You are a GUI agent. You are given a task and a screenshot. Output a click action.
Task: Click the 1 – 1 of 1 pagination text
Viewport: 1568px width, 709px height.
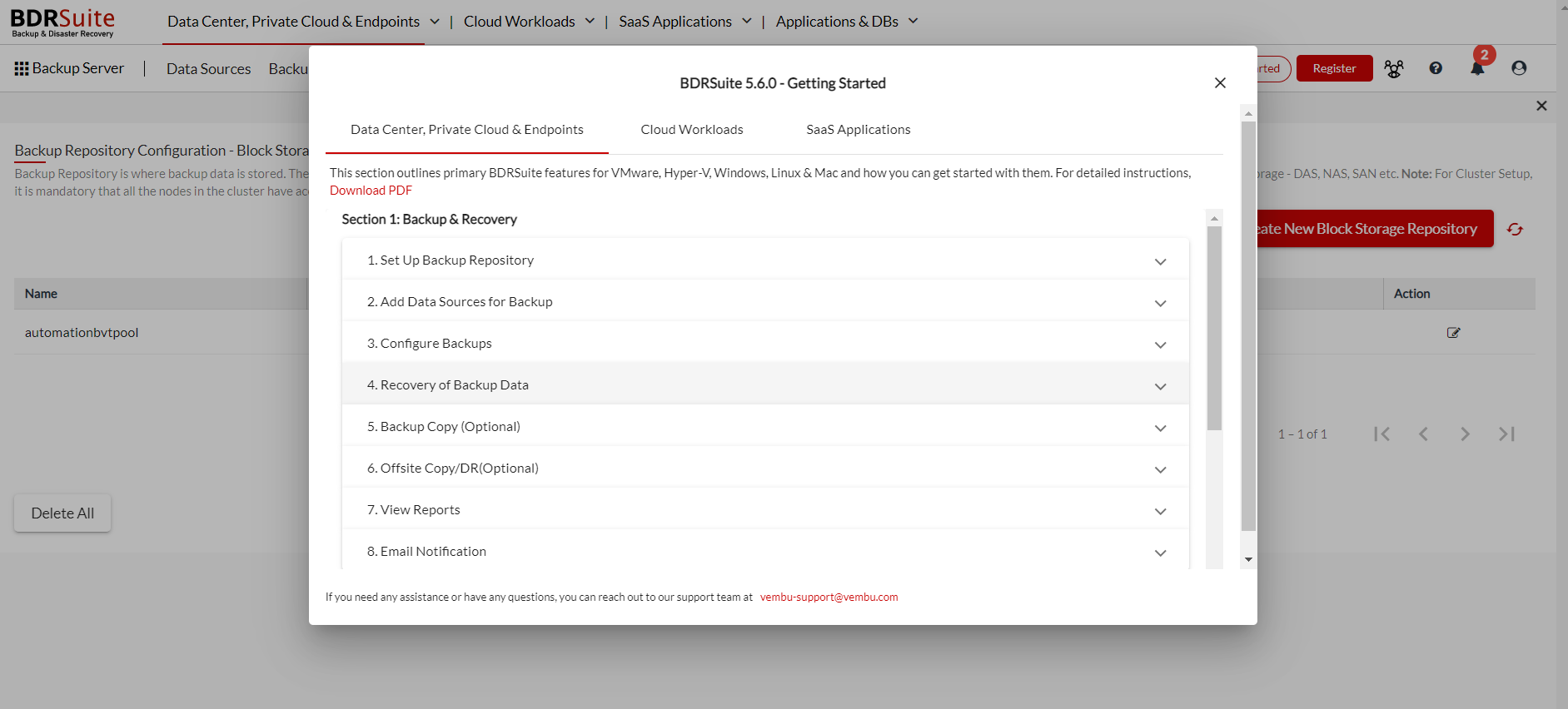[1302, 434]
